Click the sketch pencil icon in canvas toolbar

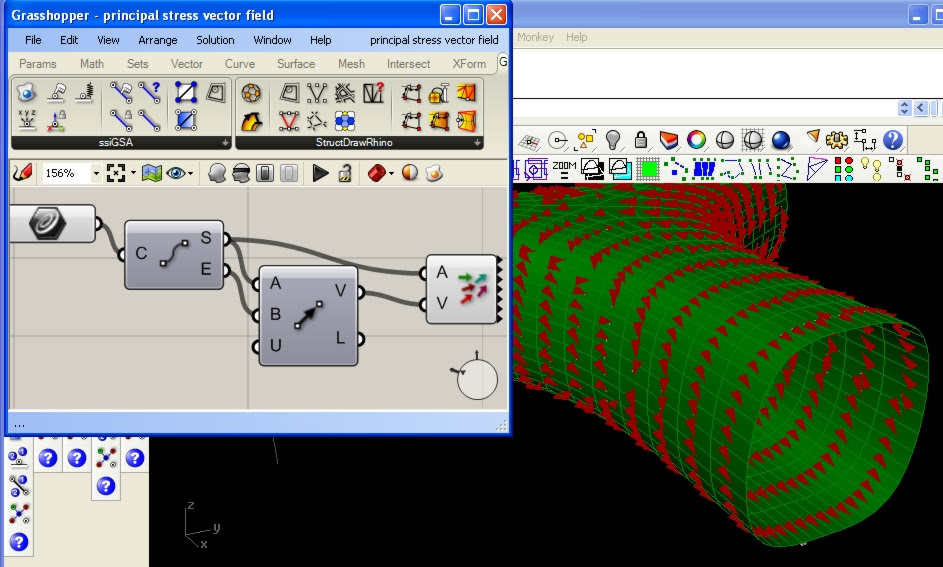[x=22, y=173]
